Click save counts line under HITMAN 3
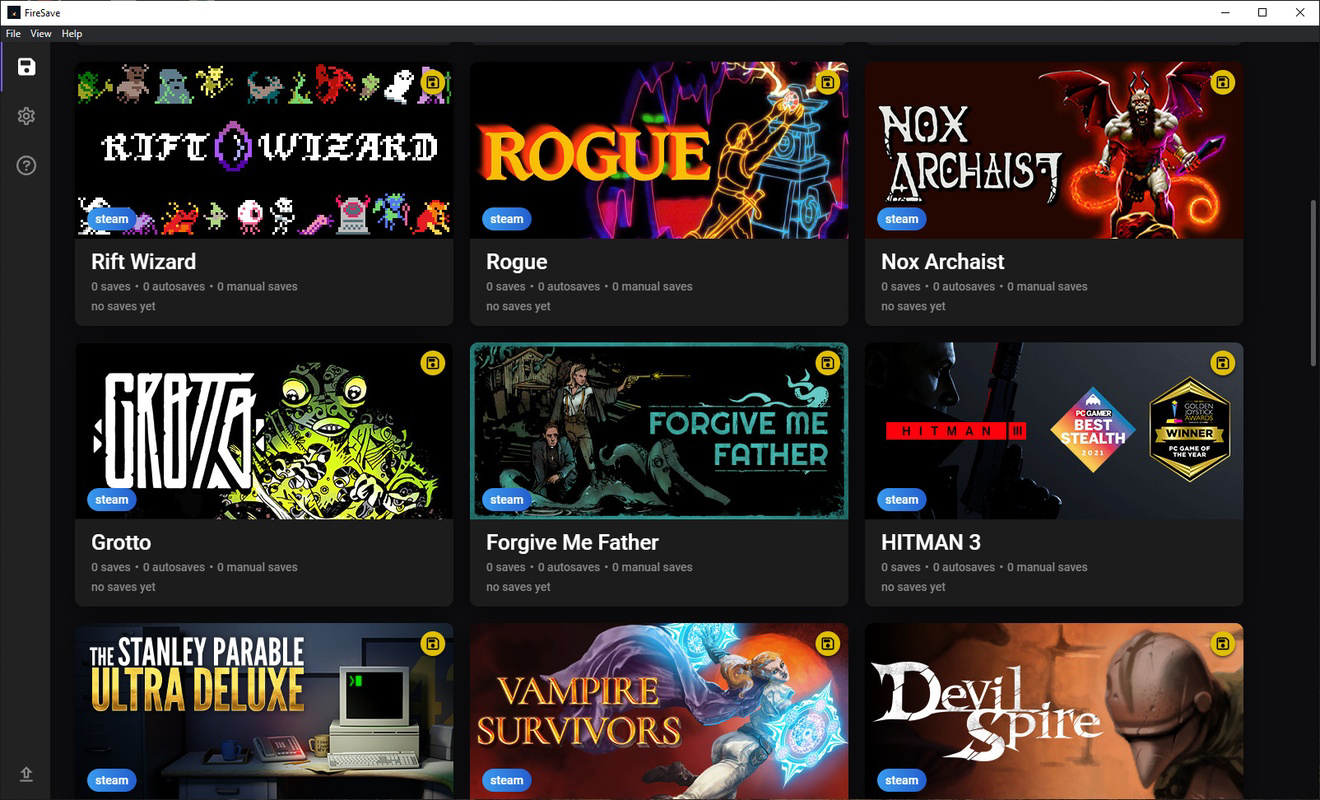1320x800 pixels. pyautogui.click(x=984, y=567)
